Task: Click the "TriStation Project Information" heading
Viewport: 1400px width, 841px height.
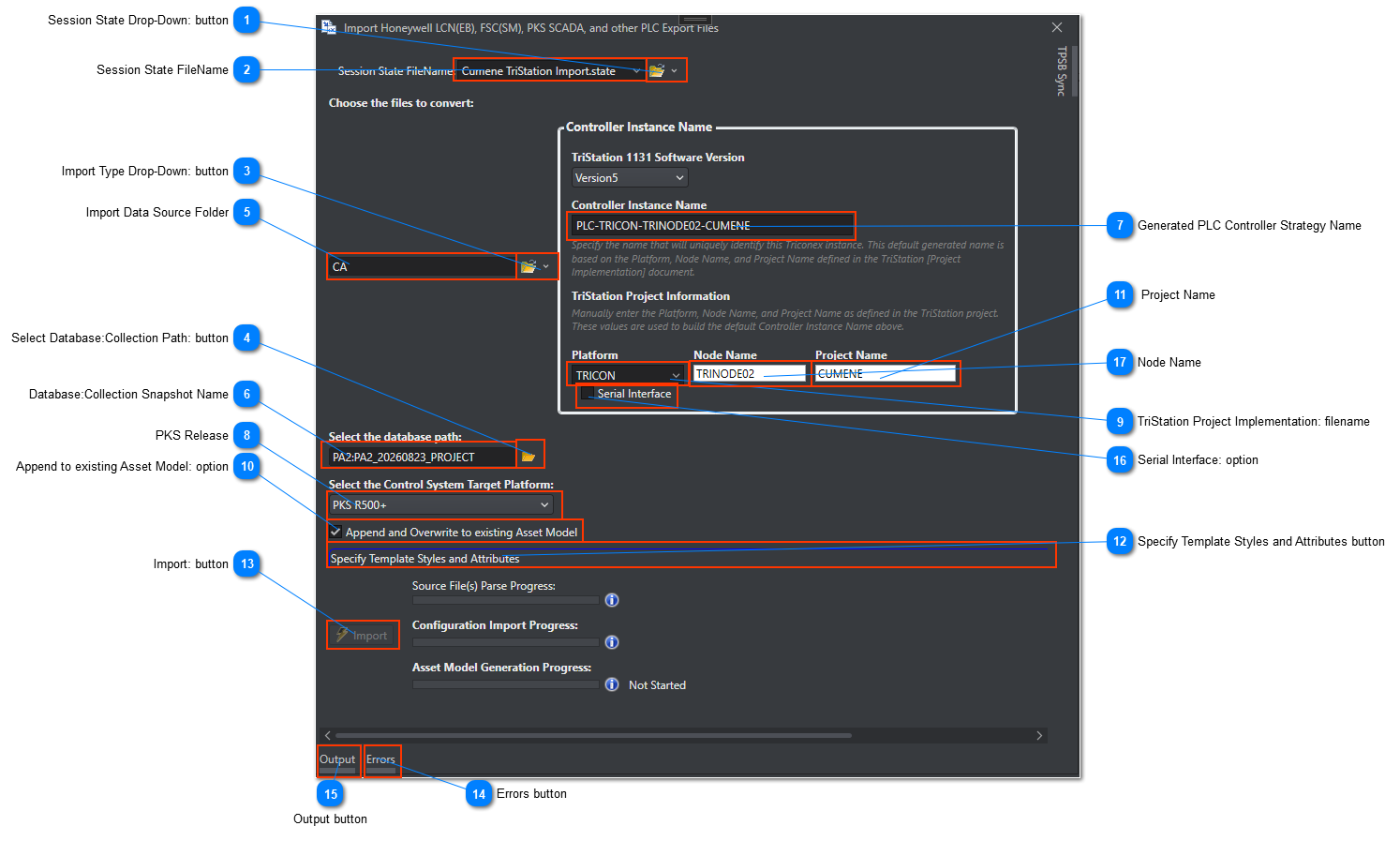Action: click(x=650, y=296)
